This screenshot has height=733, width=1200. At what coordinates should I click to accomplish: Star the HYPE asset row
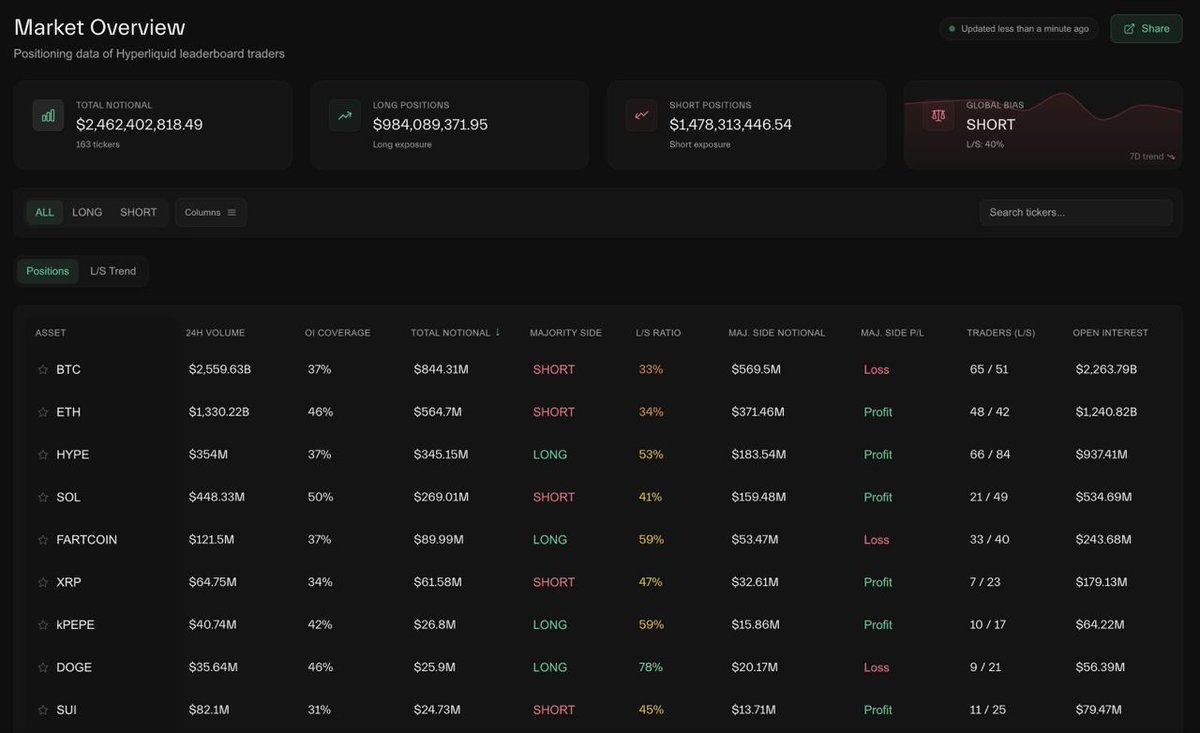click(43, 455)
